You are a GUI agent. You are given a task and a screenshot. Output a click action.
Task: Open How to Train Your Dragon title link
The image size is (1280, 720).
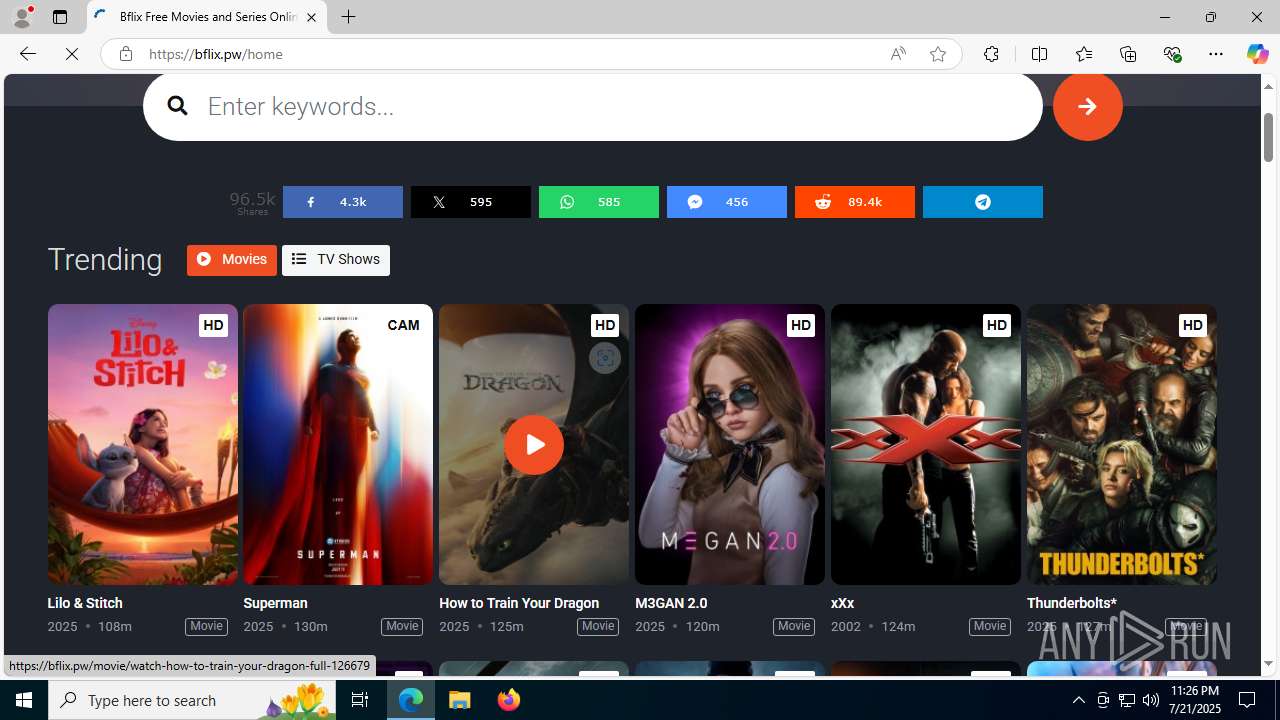coord(519,603)
